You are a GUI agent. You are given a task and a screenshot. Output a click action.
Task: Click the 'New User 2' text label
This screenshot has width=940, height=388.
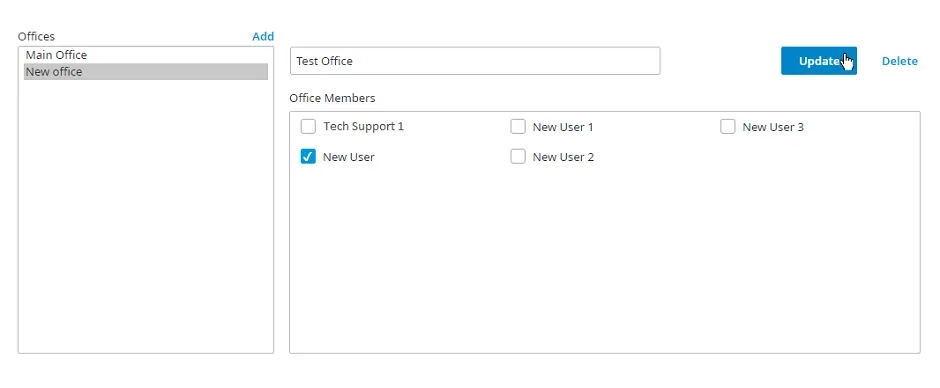coord(563,157)
